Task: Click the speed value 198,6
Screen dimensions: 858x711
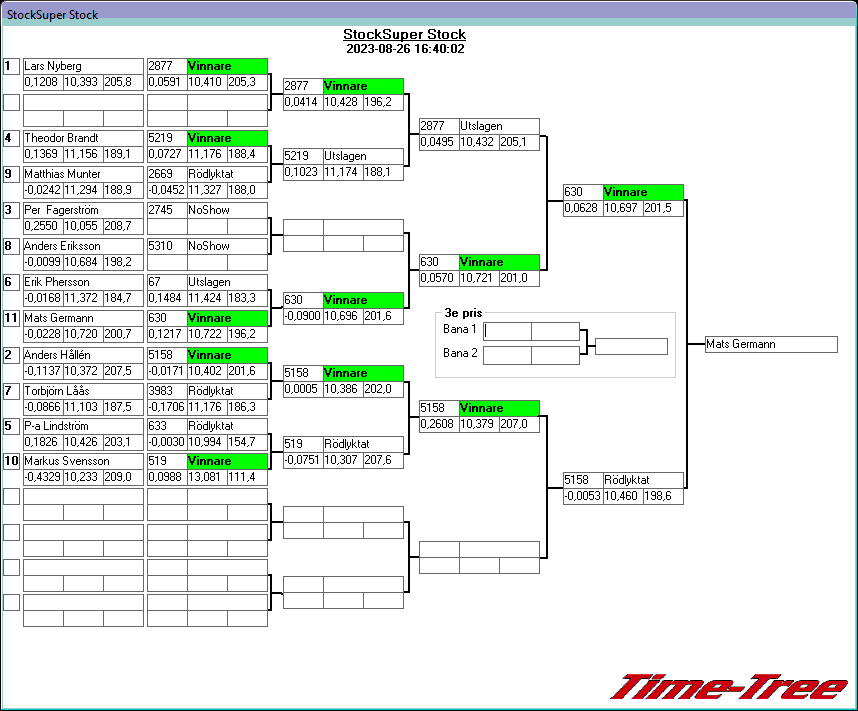Action: click(663, 496)
